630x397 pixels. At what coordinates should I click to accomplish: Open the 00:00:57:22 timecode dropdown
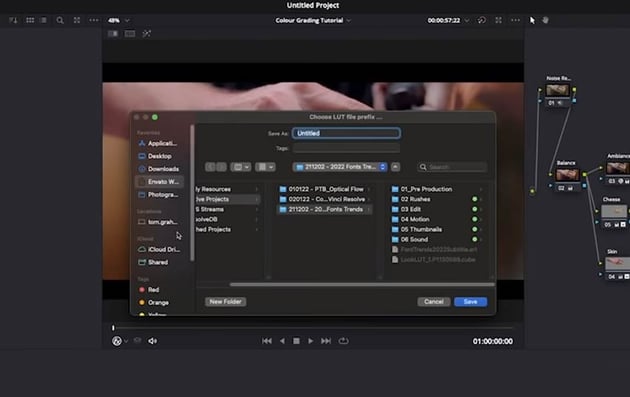pyautogui.click(x=448, y=20)
